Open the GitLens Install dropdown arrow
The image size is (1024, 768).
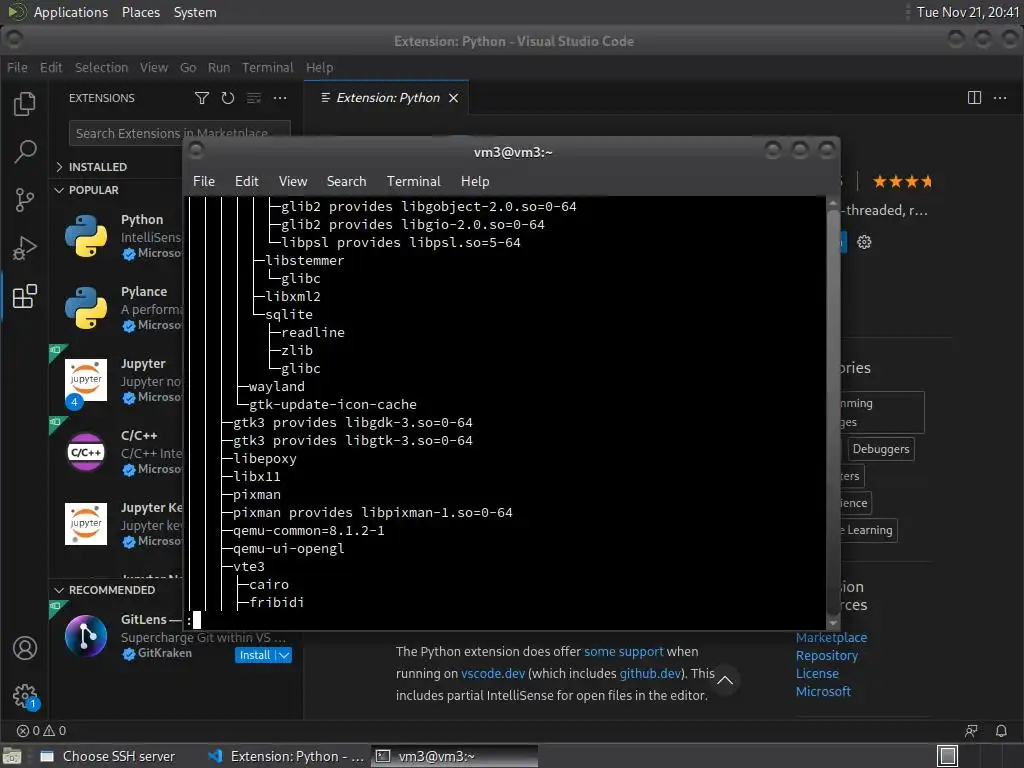(284, 655)
